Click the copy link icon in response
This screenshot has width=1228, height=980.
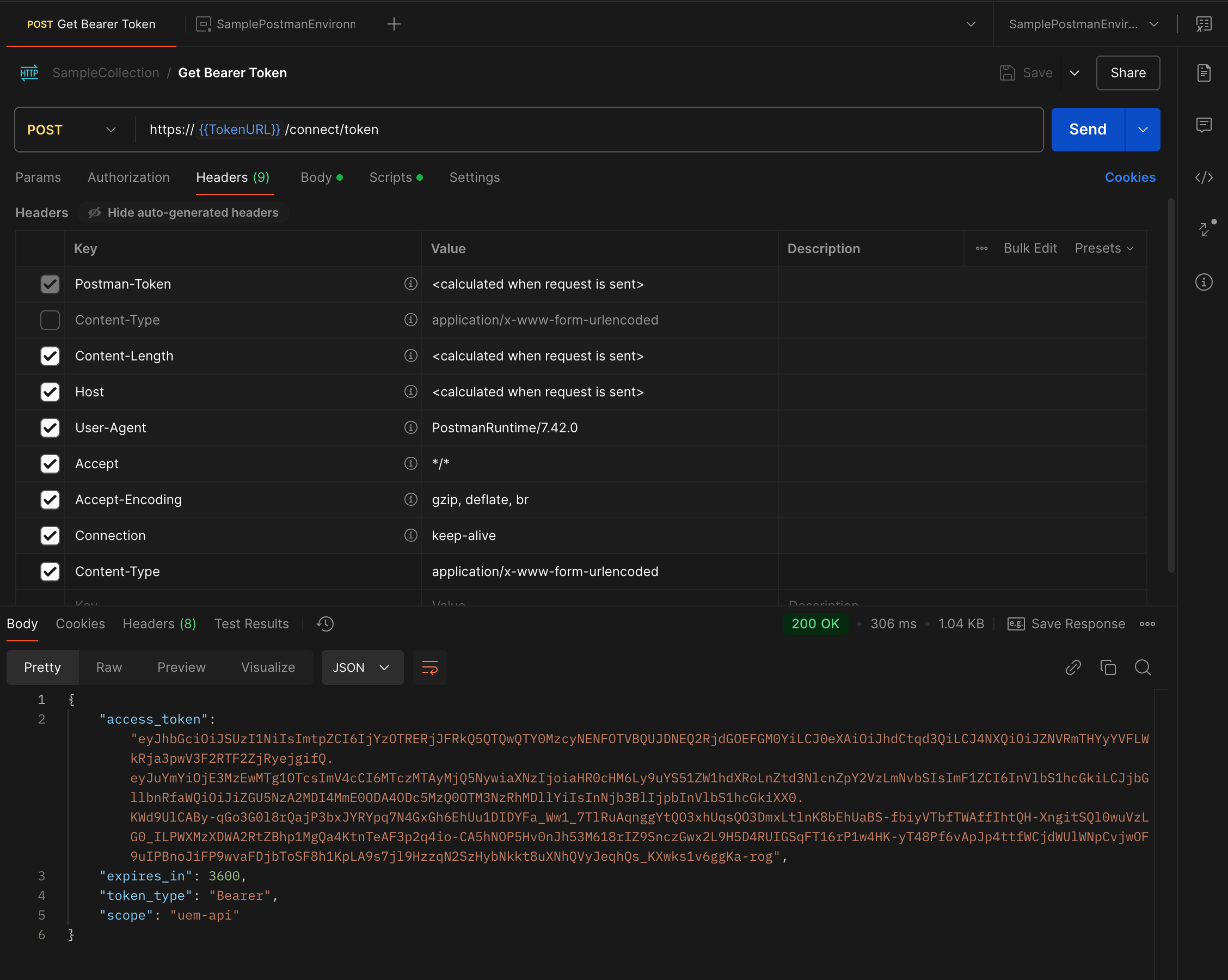[x=1073, y=667]
